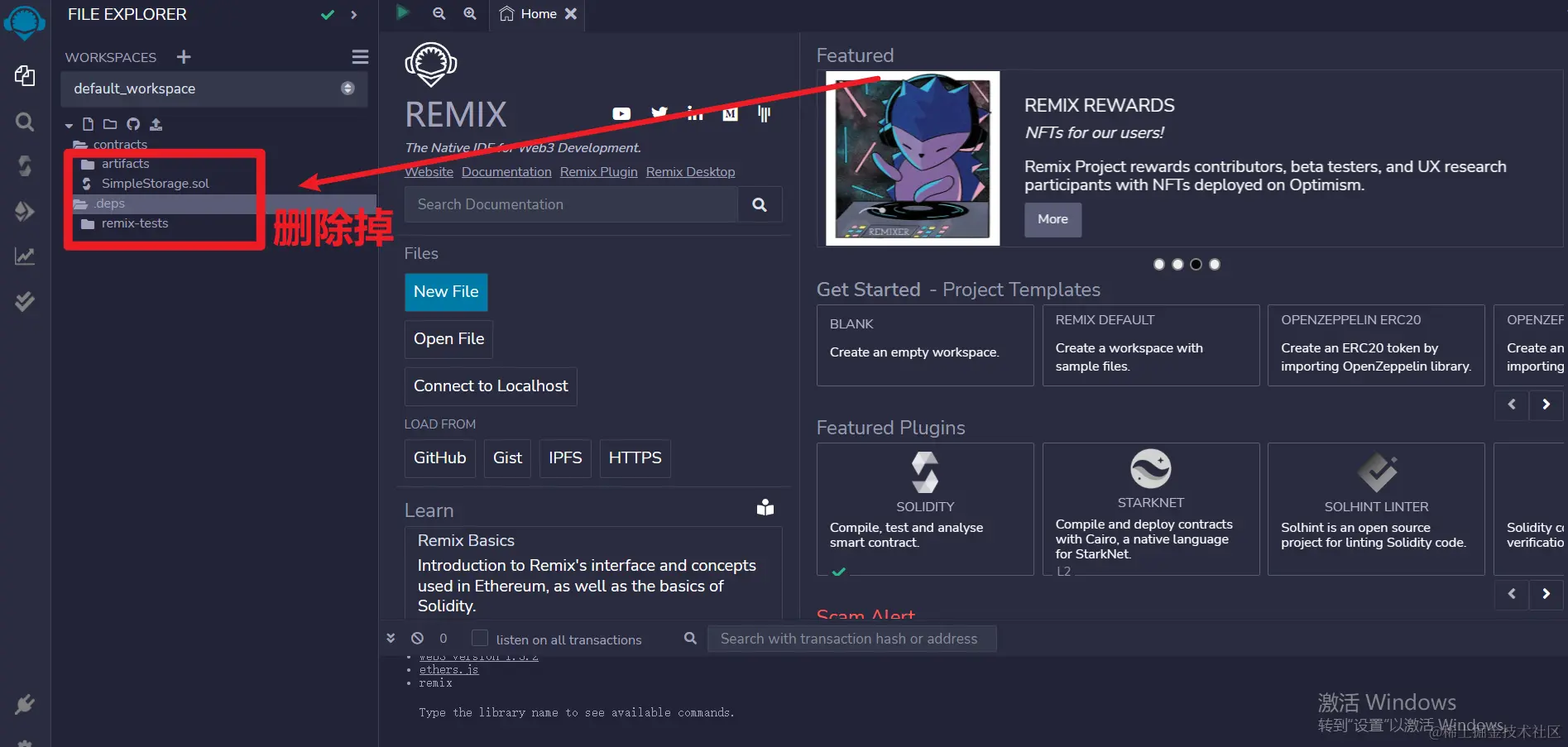Enable listen on all transactions checkbox
The height and width of the screenshot is (747, 1568).
click(x=480, y=638)
